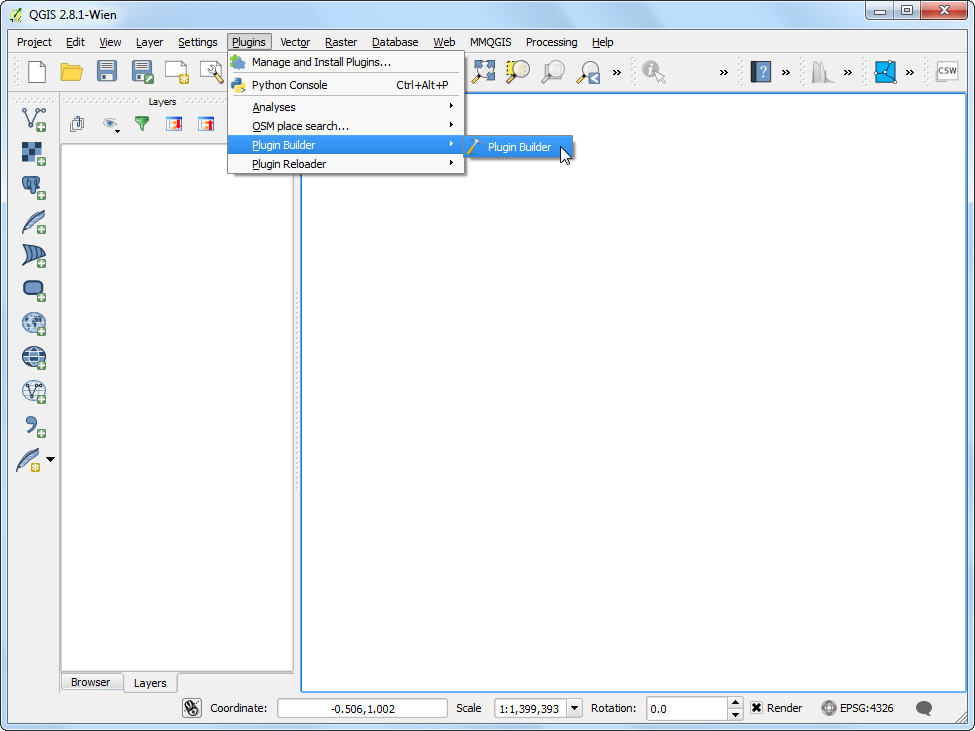Screen dimensions: 975x731
Task: Open the Help Contents book icon
Action: [761, 71]
